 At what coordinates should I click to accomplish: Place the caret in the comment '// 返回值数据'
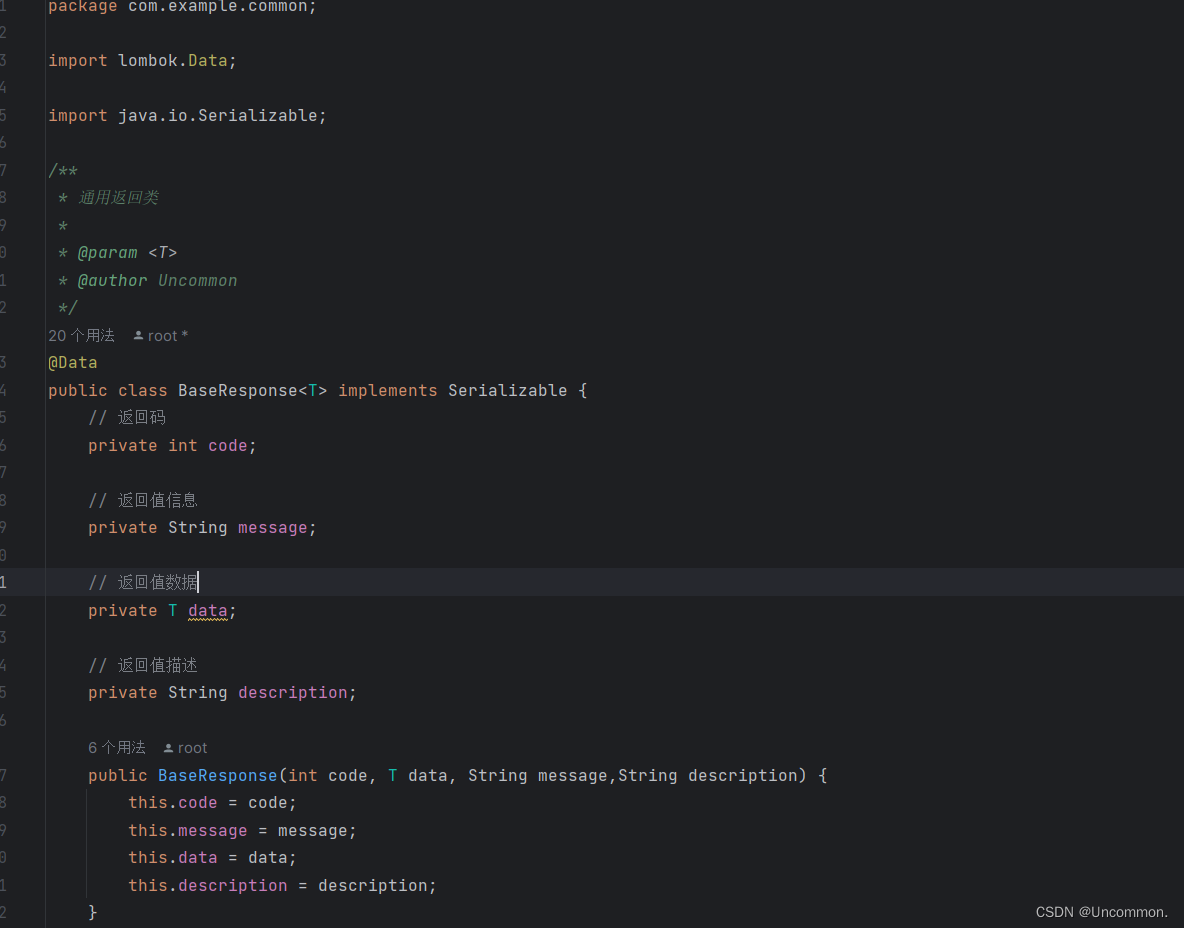tap(143, 582)
